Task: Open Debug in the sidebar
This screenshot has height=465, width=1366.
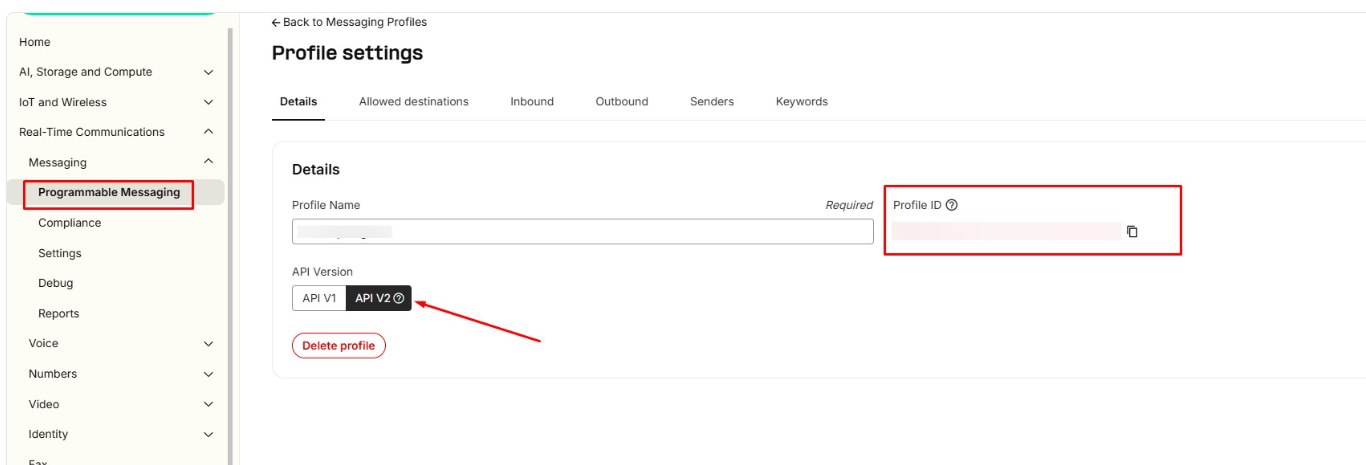Action: (55, 283)
